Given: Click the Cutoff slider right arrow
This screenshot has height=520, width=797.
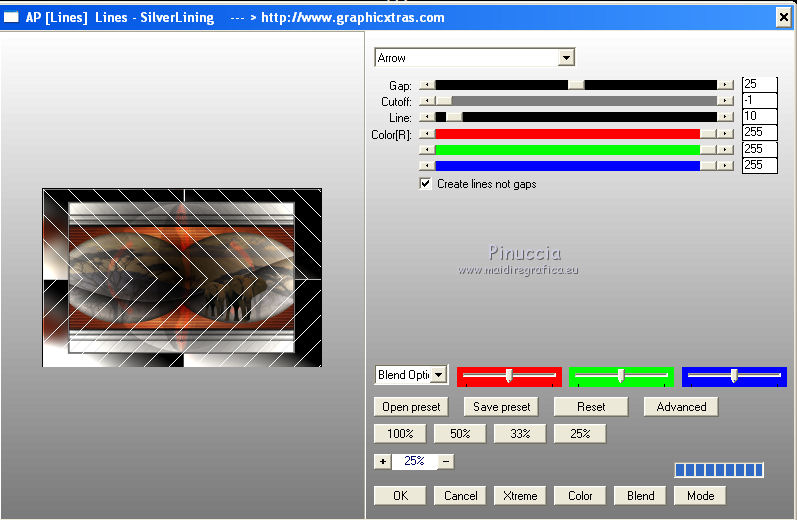Looking at the screenshot, I should point(725,101).
